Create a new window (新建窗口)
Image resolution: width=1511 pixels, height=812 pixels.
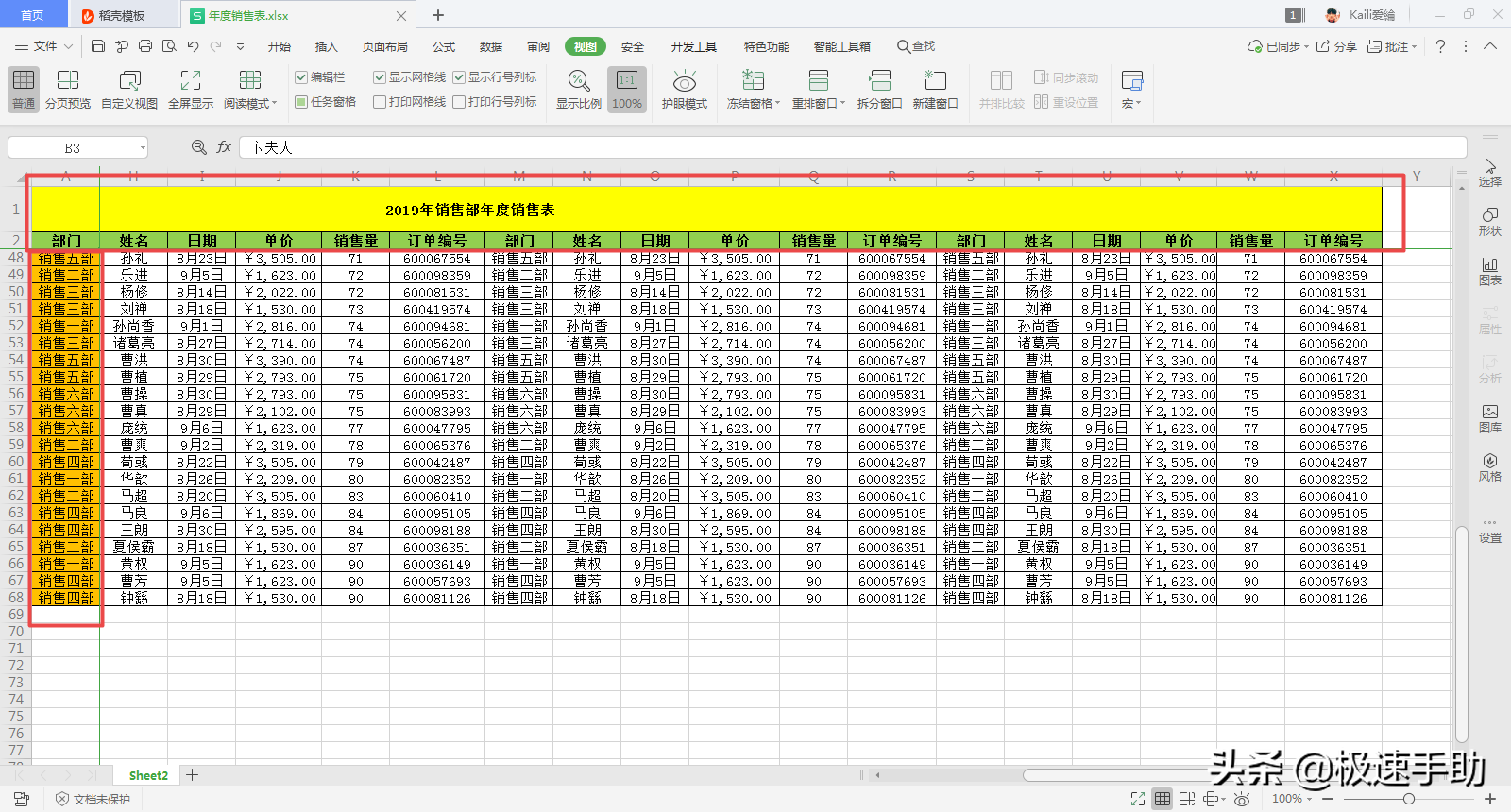click(935, 90)
